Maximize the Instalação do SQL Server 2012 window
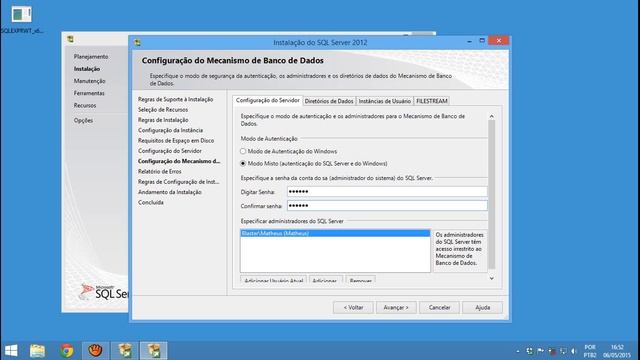 tap(482, 41)
